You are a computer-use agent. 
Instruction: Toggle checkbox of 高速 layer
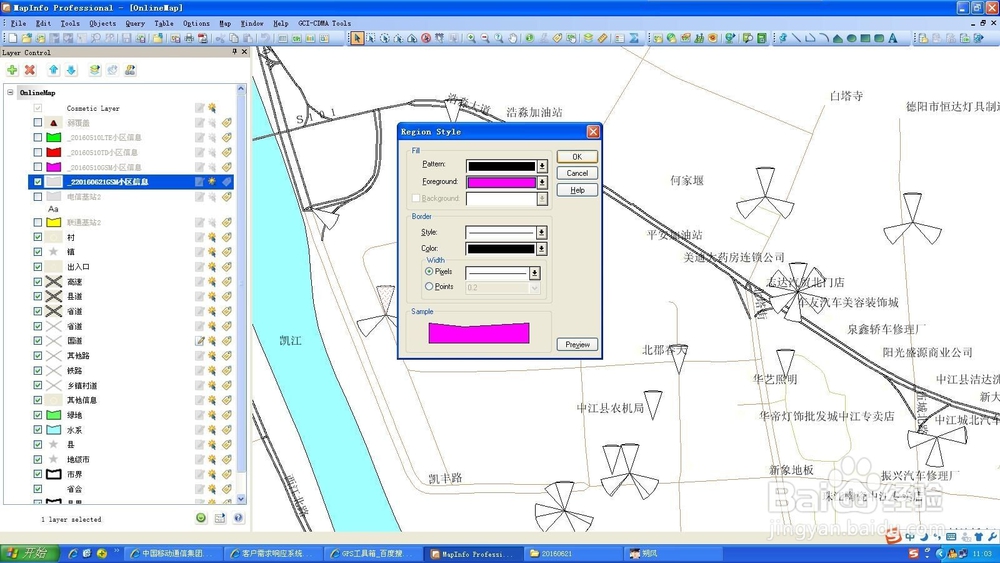(x=38, y=282)
